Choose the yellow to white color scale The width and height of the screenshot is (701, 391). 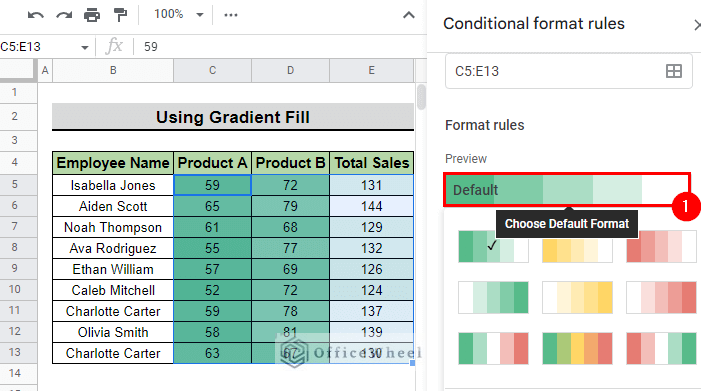(577, 246)
